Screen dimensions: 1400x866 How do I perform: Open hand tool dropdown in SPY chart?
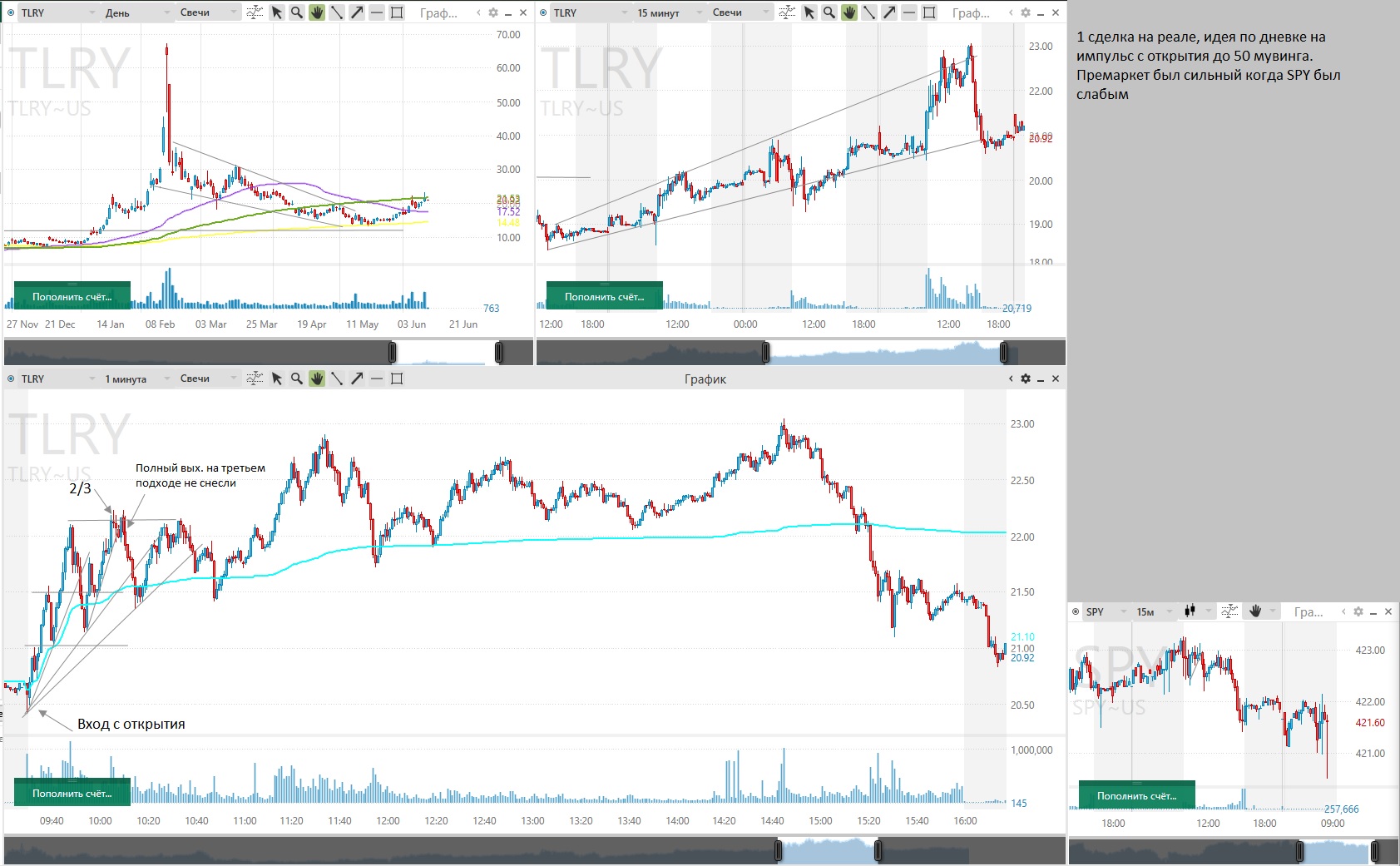tap(1262, 611)
